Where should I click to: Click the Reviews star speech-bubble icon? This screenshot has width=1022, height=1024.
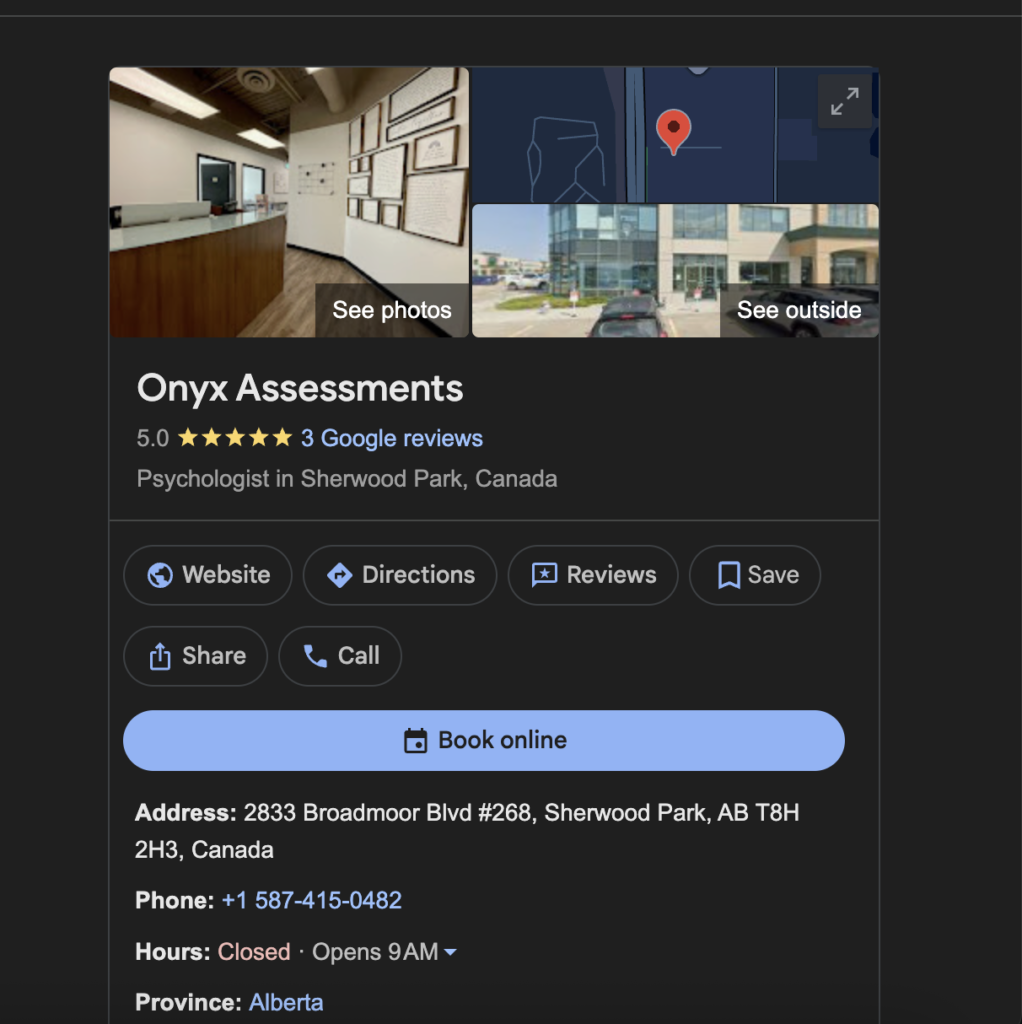544,575
